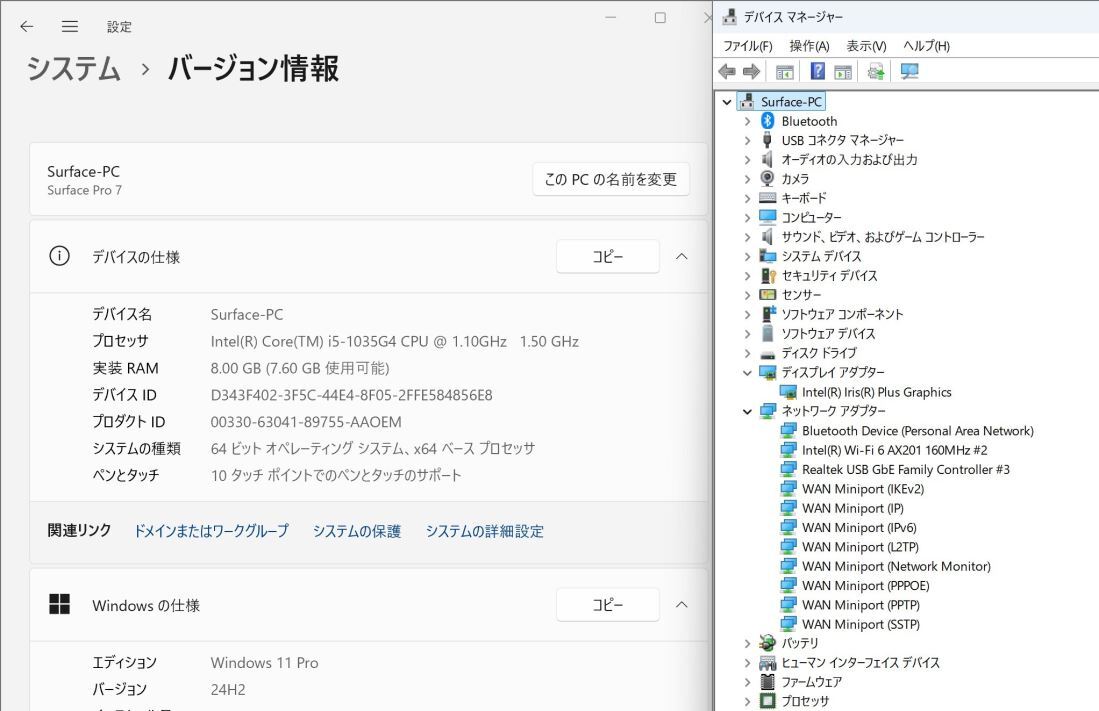
Task: Collapse the Surface-PC root tree node
Action: tap(727, 102)
